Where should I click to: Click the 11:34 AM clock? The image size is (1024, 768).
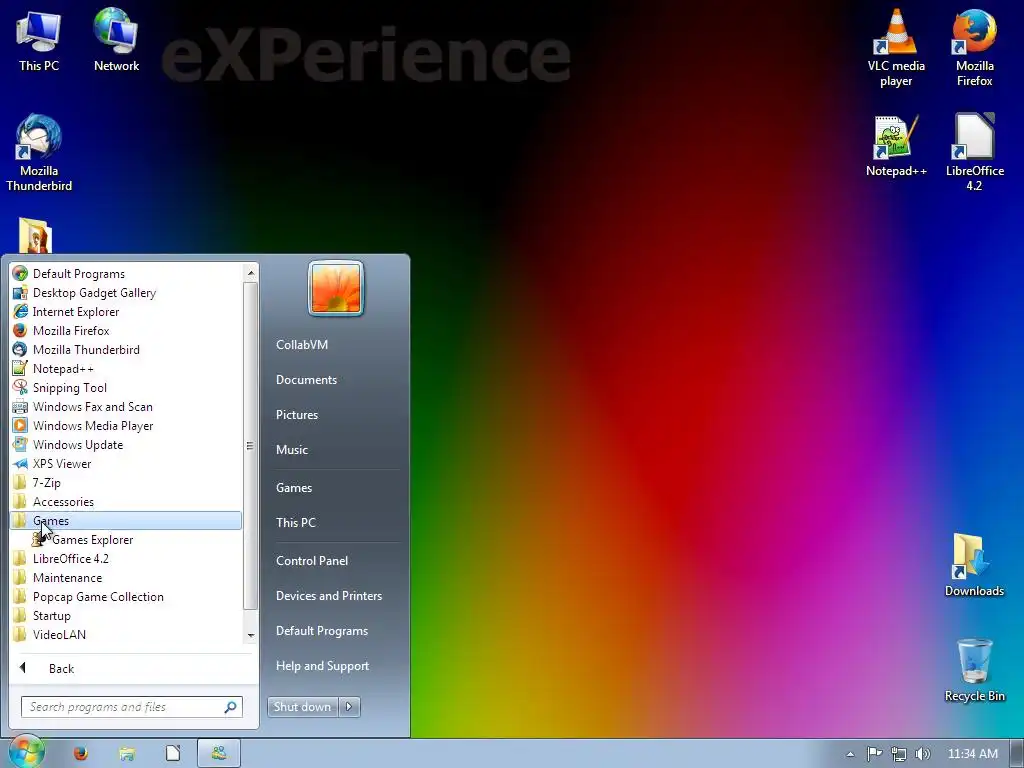pos(972,754)
